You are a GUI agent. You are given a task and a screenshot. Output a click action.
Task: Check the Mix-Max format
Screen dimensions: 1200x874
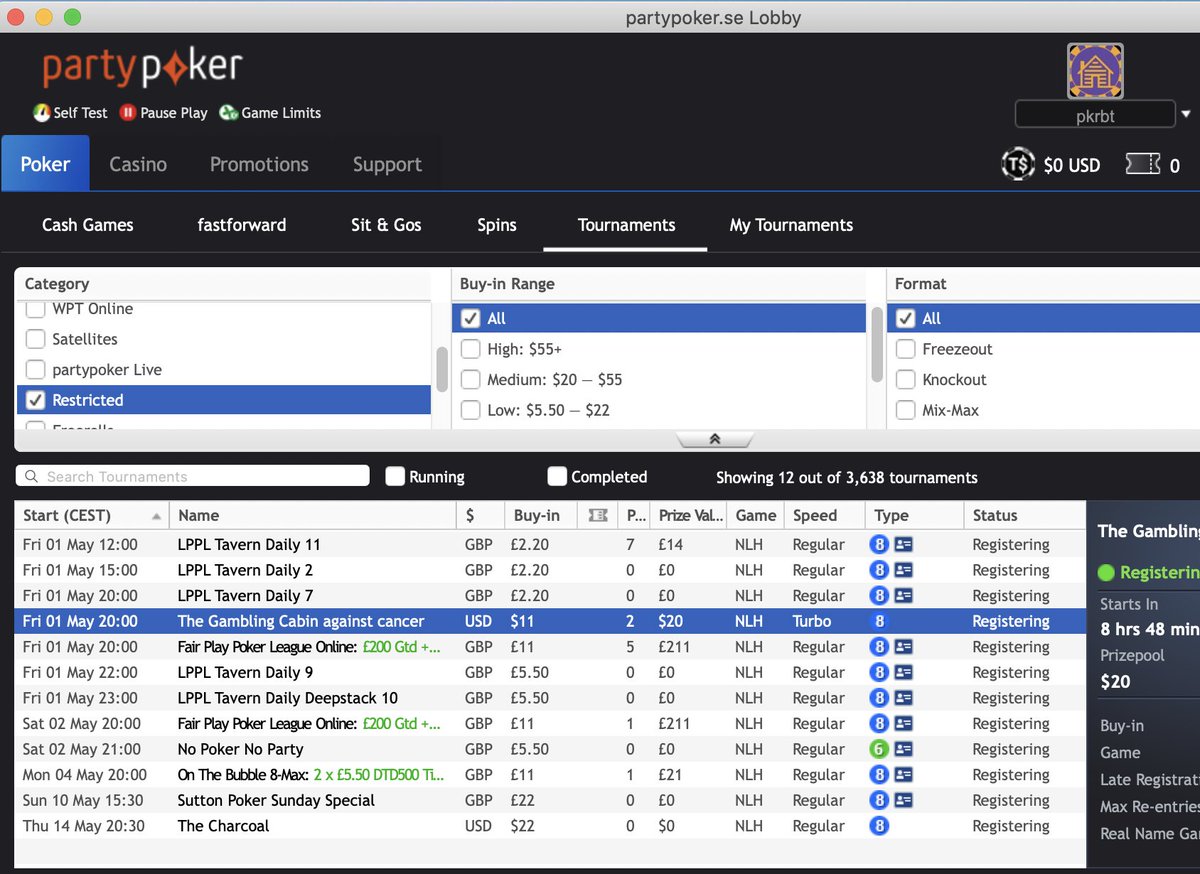[x=905, y=410]
